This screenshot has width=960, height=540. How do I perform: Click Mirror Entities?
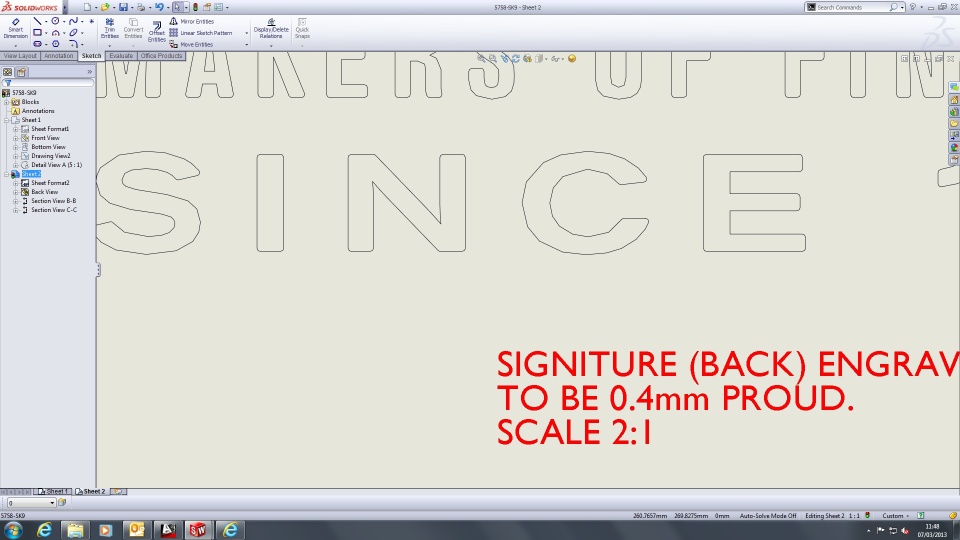pyautogui.click(x=192, y=21)
